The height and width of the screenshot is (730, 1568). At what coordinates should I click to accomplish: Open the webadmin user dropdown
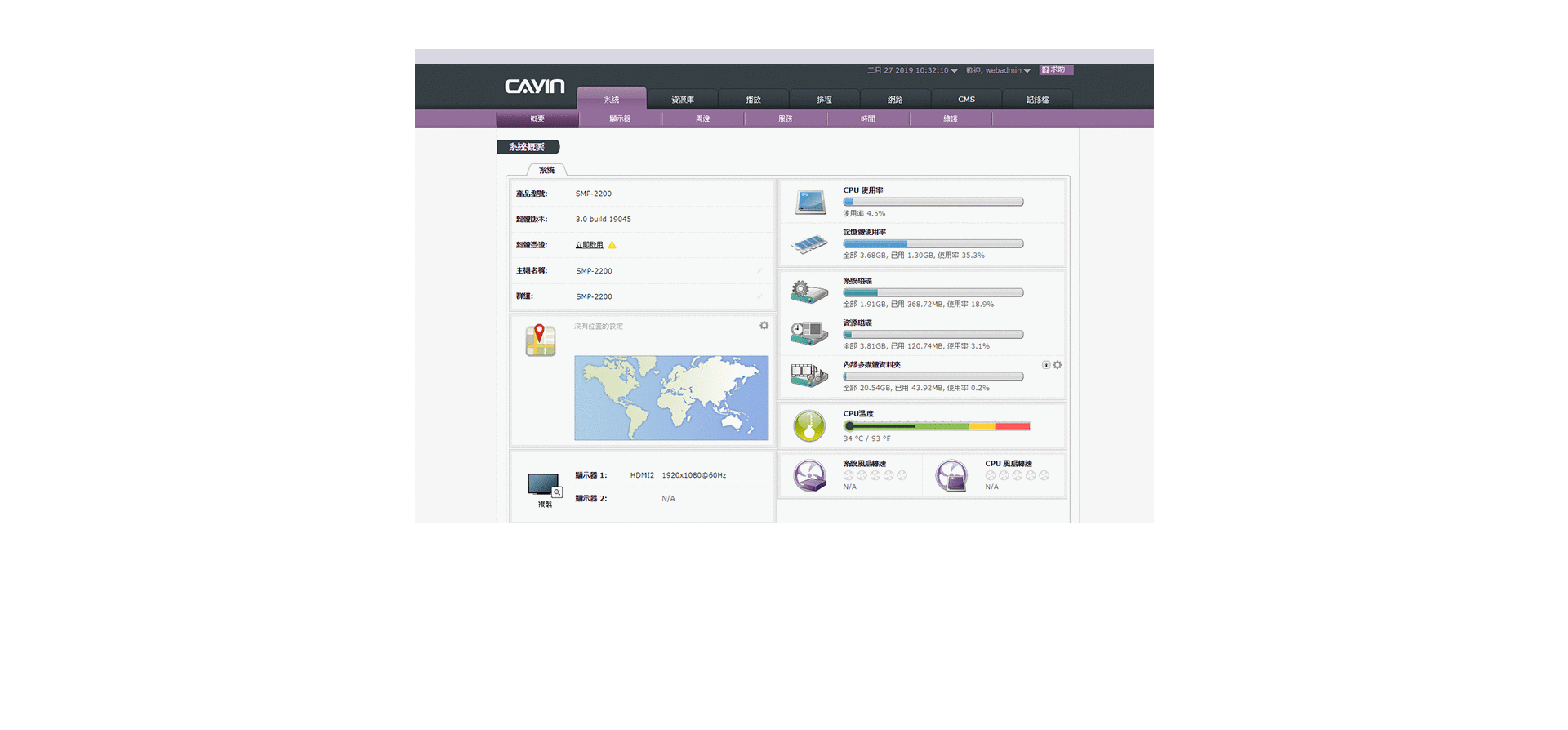[x=998, y=70]
